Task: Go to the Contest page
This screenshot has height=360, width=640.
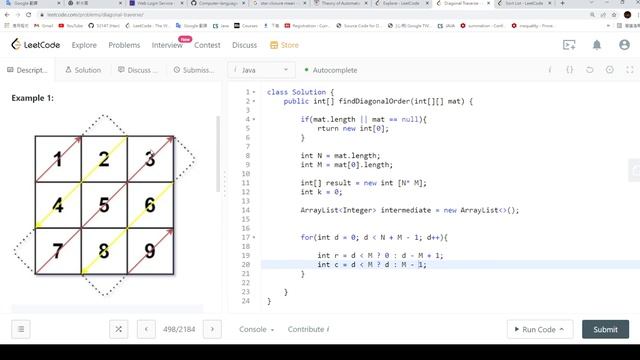Action: click(x=207, y=45)
